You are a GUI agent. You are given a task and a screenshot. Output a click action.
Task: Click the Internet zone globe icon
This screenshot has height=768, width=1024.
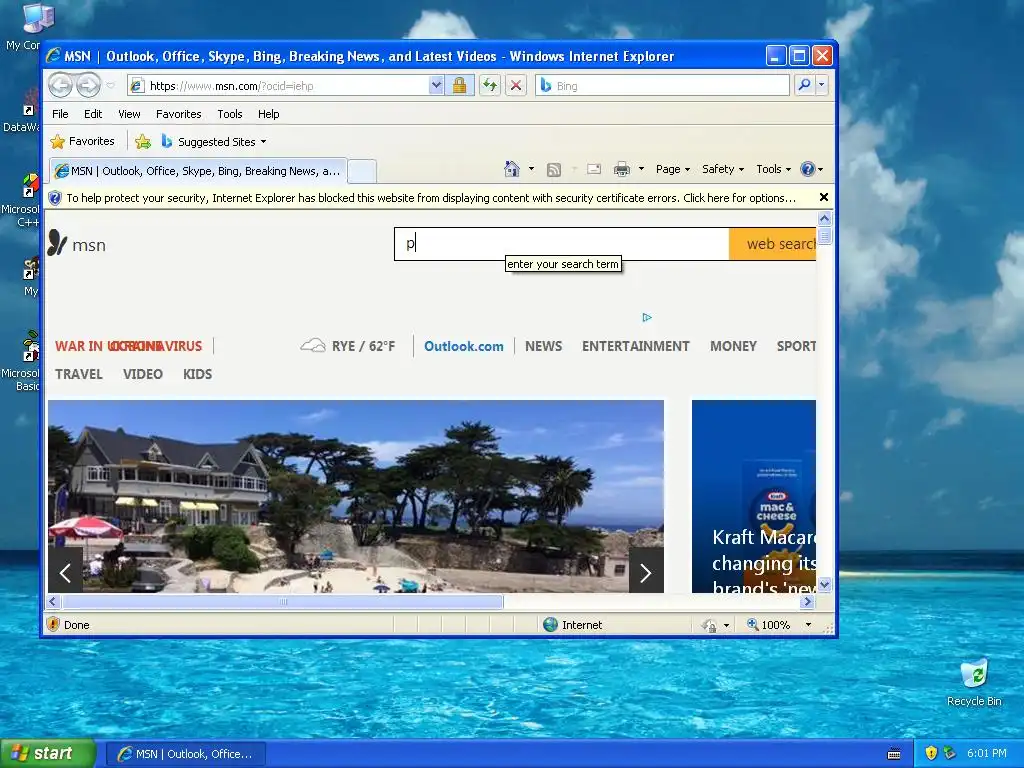[551, 624]
